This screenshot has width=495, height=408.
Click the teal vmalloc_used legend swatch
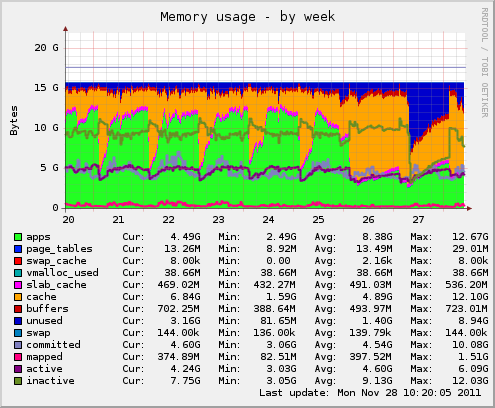click(18, 273)
